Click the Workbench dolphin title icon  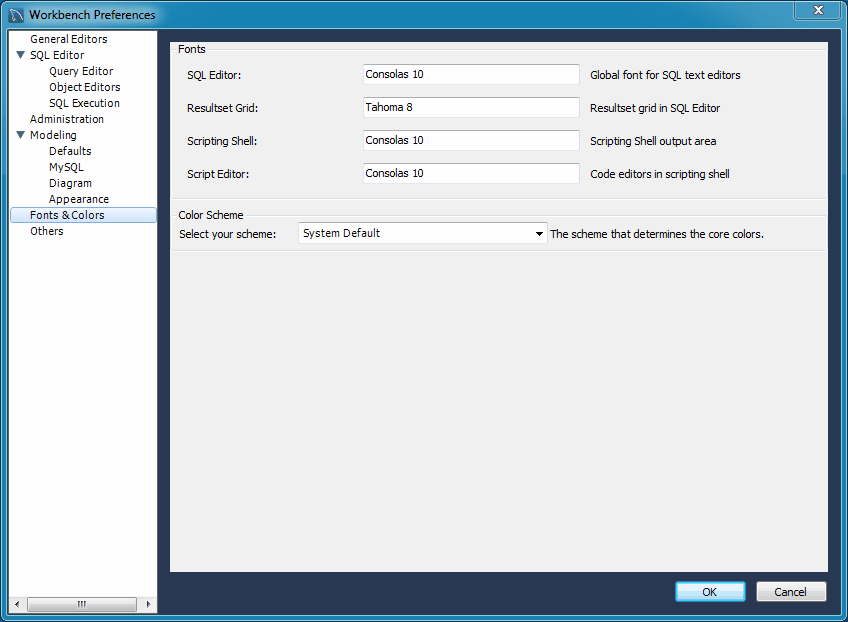[x=16, y=15]
